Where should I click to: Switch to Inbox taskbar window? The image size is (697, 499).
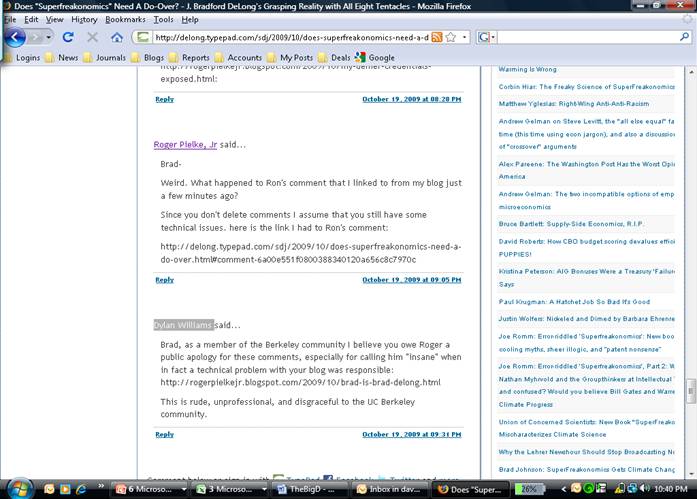click(392, 489)
